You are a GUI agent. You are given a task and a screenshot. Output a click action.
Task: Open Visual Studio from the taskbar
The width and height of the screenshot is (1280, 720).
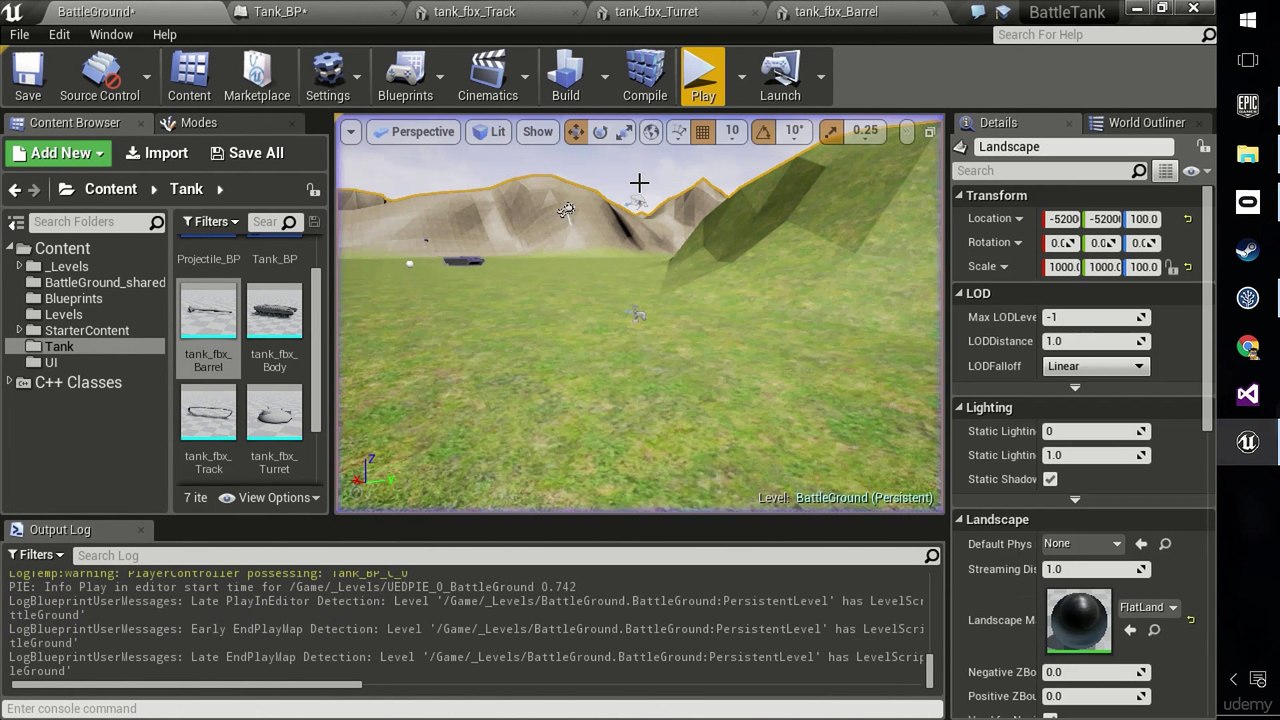click(1248, 395)
